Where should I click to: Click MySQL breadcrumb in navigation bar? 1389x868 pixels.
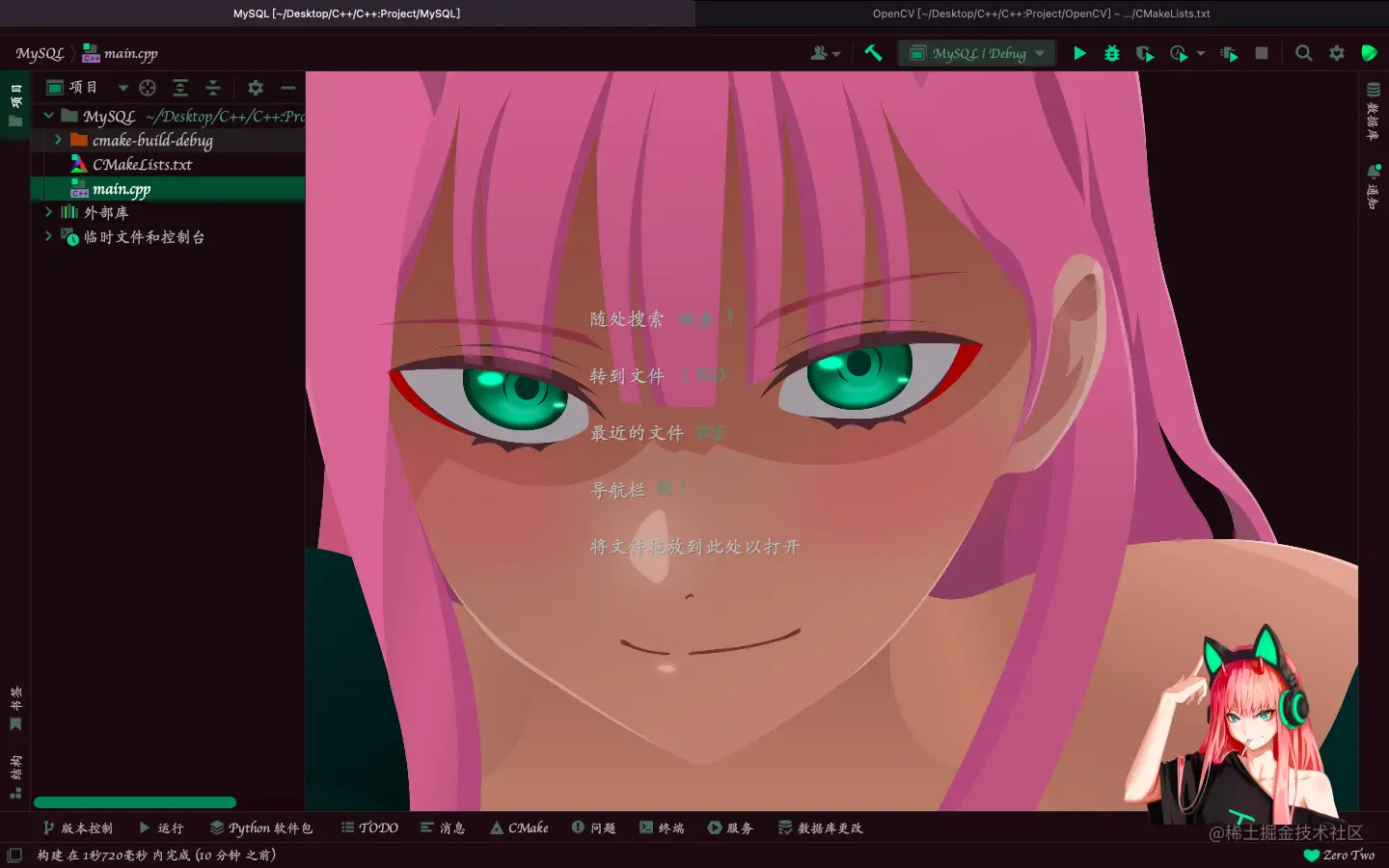[x=40, y=53]
